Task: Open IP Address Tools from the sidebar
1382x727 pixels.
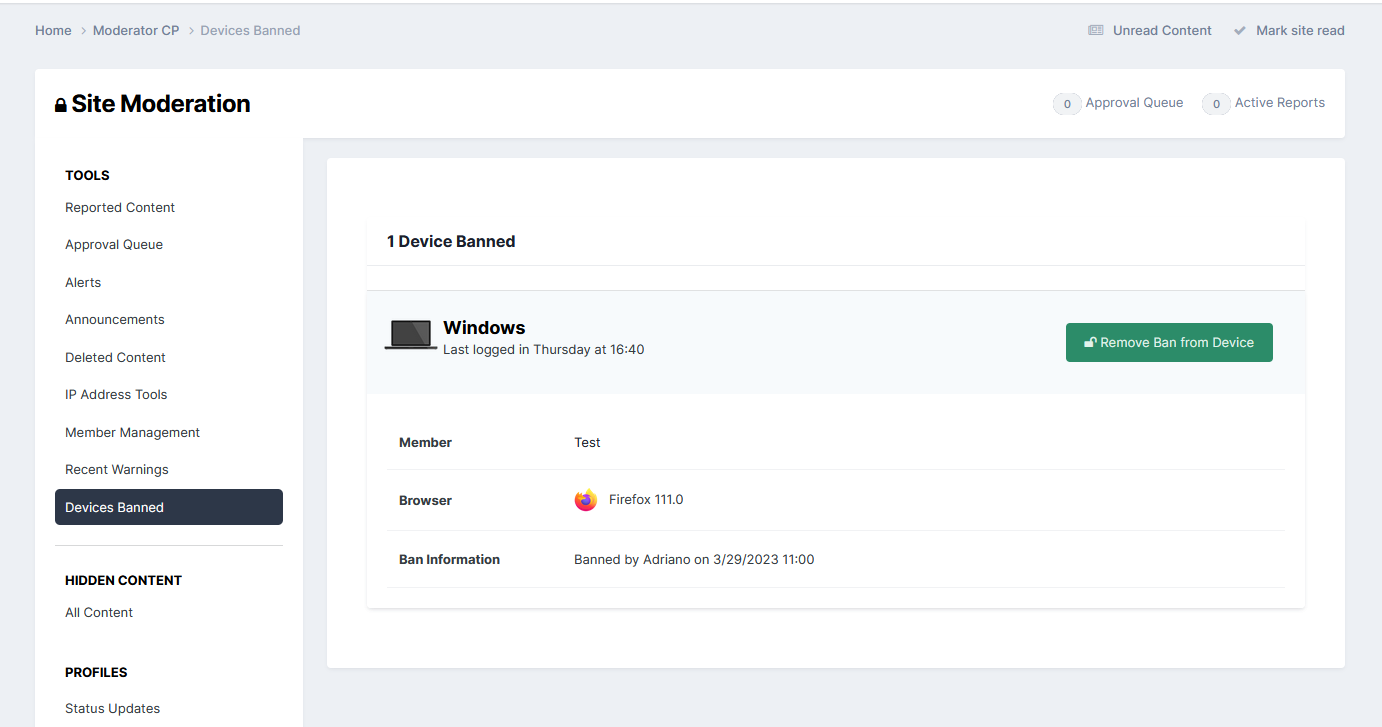Action: click(x=115, y=394)
